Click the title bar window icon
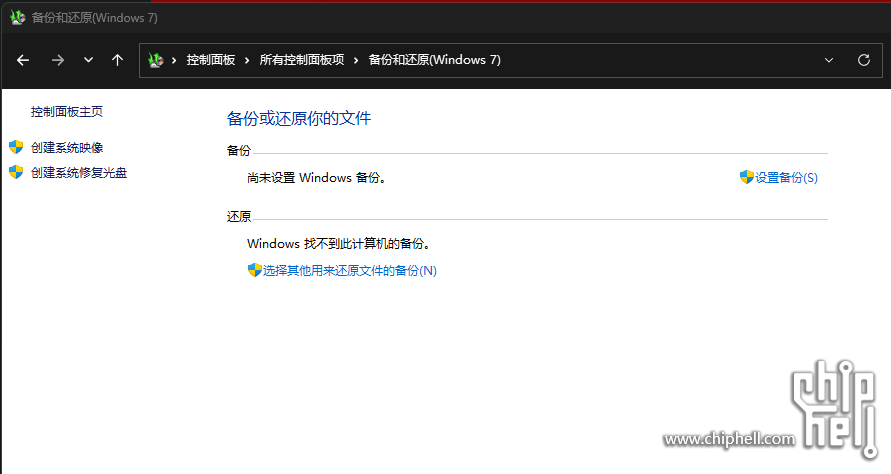891x474 pixels. (18, 18)
